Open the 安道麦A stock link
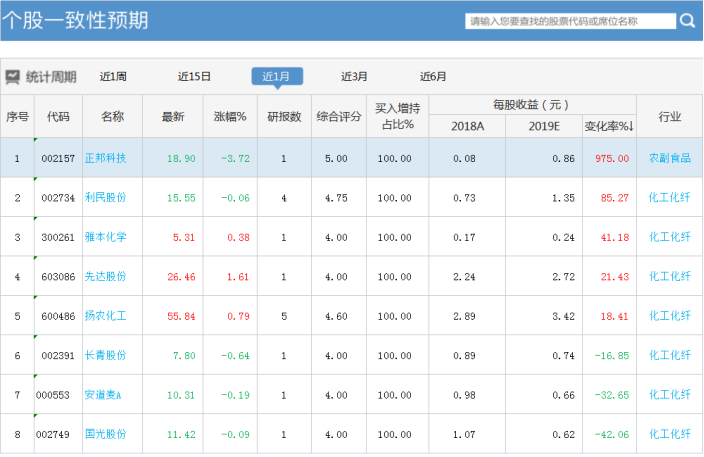 pos(103,395)
